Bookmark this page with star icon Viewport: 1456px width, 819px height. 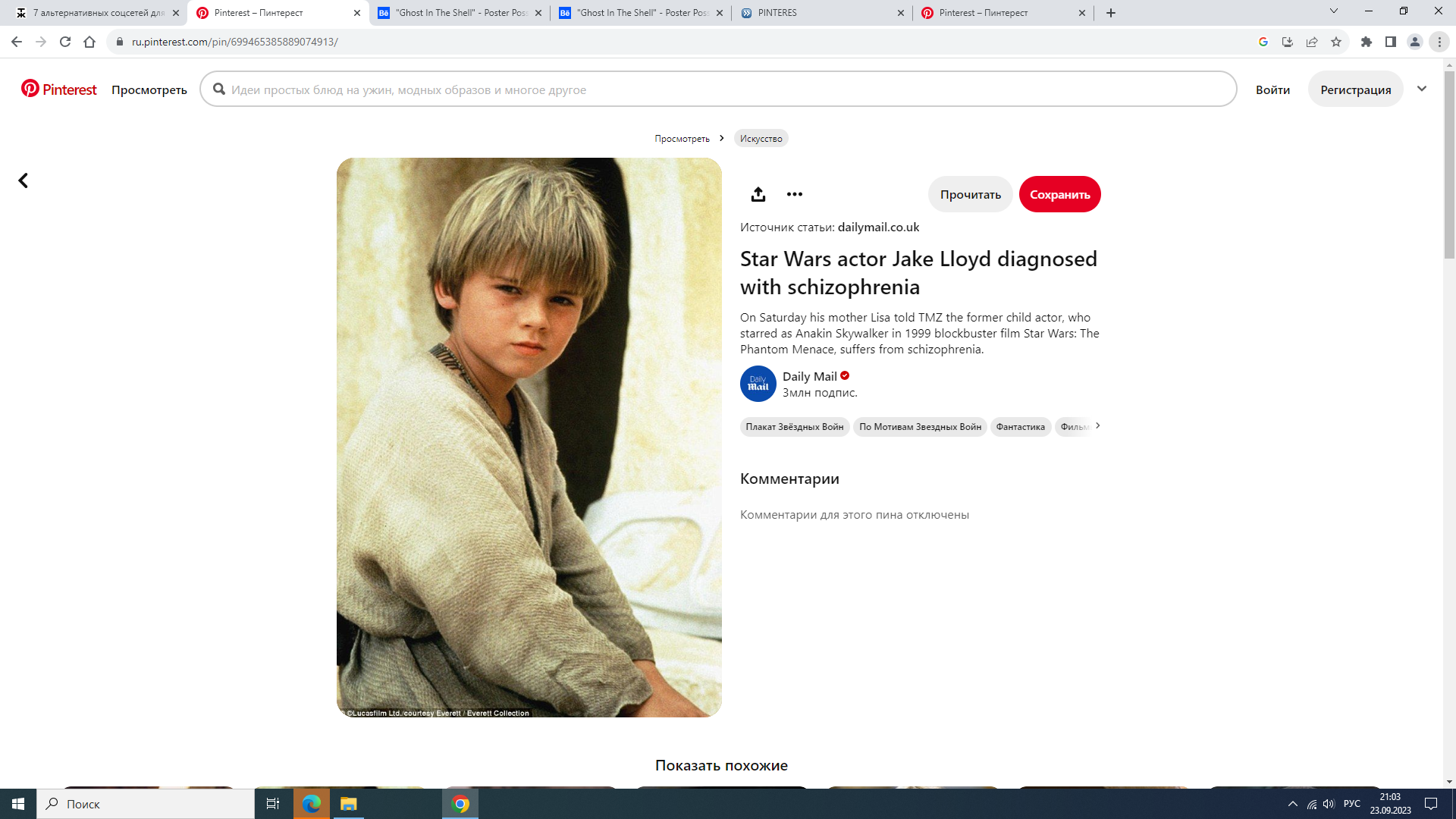click(x=1336, y=42)
